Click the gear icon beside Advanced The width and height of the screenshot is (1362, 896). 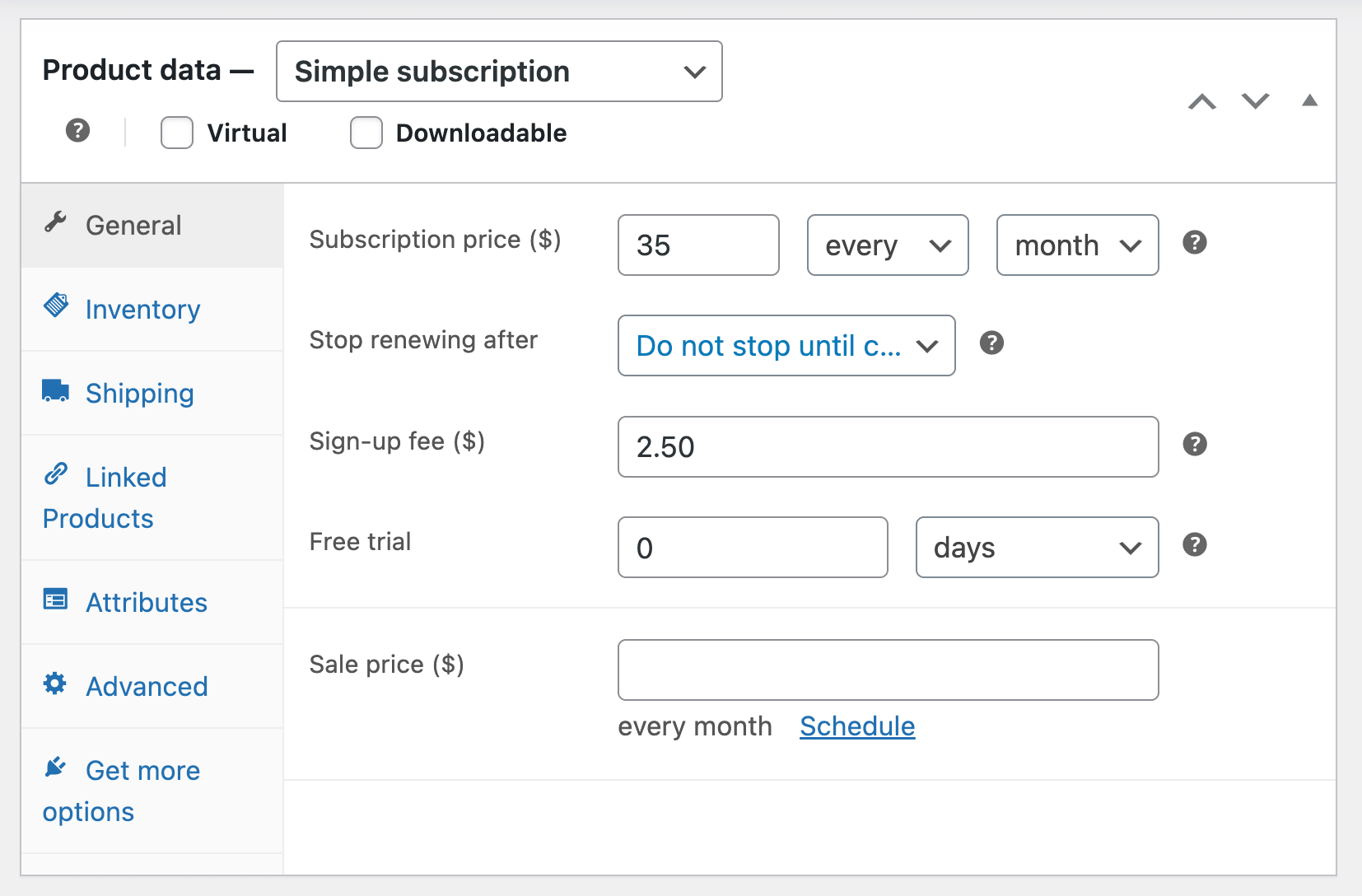[x=55, y=684]
